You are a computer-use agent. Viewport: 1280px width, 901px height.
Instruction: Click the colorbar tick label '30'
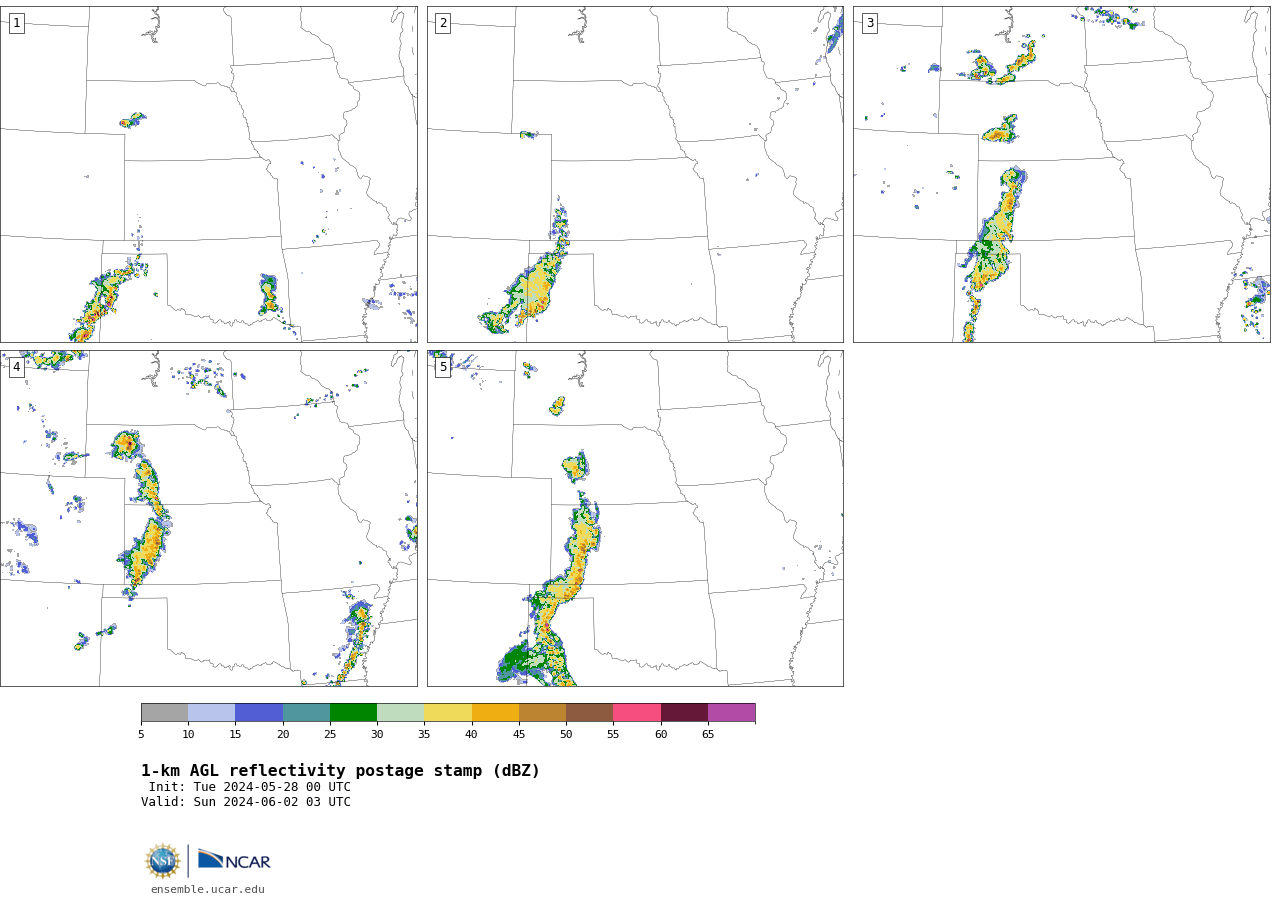(x=377, y=735)
